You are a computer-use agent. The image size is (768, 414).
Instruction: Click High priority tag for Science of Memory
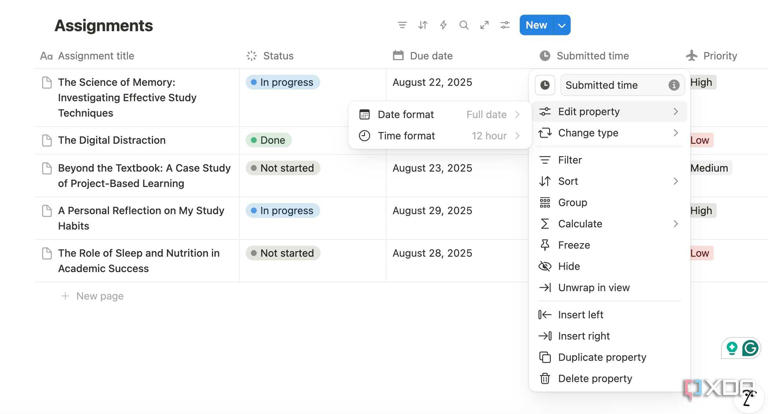(x=702, y=82)
